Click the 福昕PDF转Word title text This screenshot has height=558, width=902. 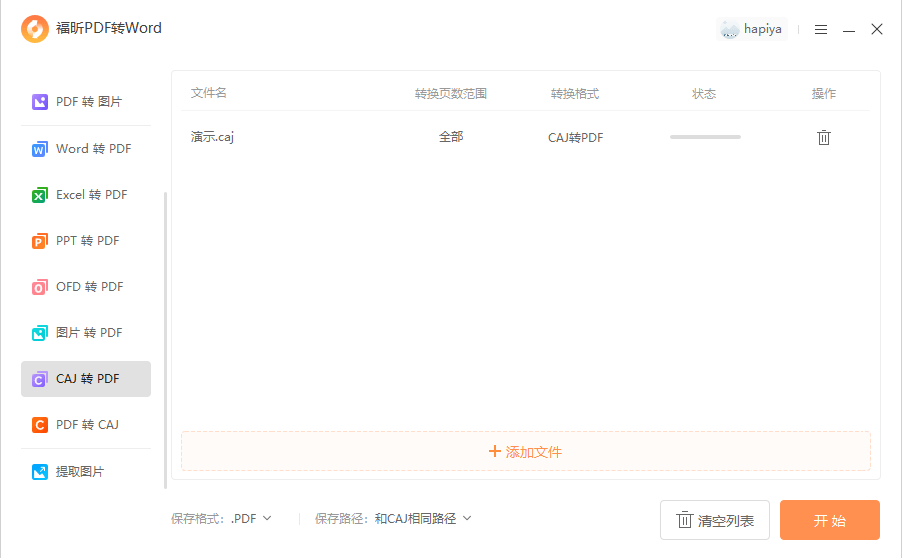click(109, 28)
